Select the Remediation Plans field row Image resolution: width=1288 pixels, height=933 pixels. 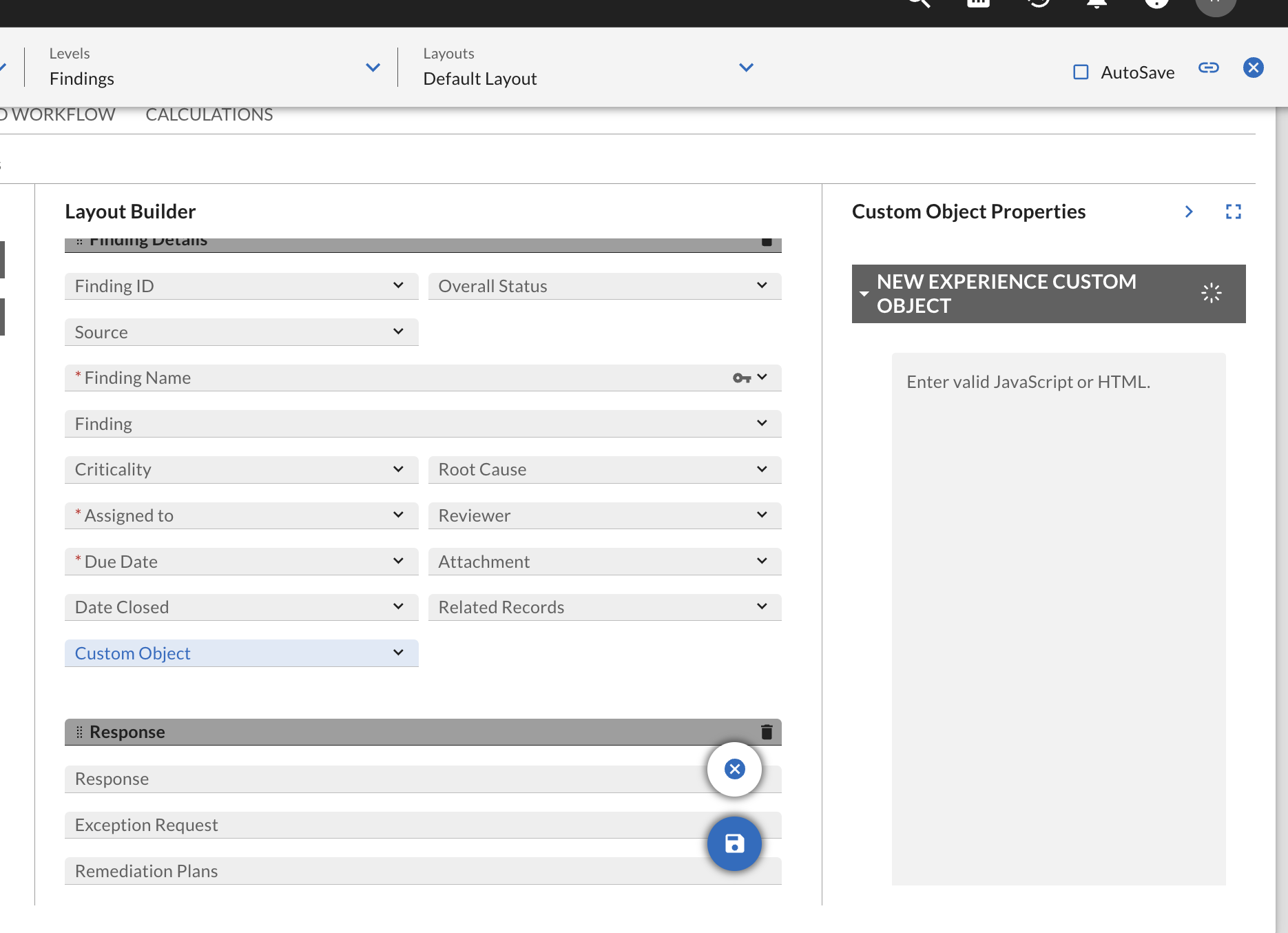[423, 871]
